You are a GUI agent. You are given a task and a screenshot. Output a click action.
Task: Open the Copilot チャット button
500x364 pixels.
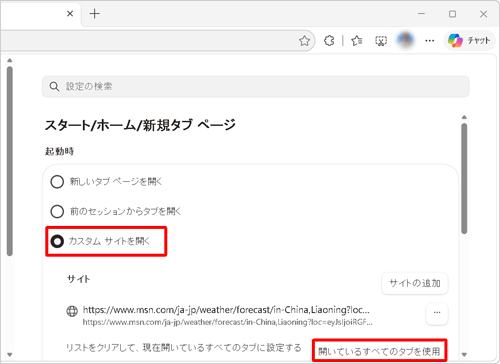(x=469, y=41)
